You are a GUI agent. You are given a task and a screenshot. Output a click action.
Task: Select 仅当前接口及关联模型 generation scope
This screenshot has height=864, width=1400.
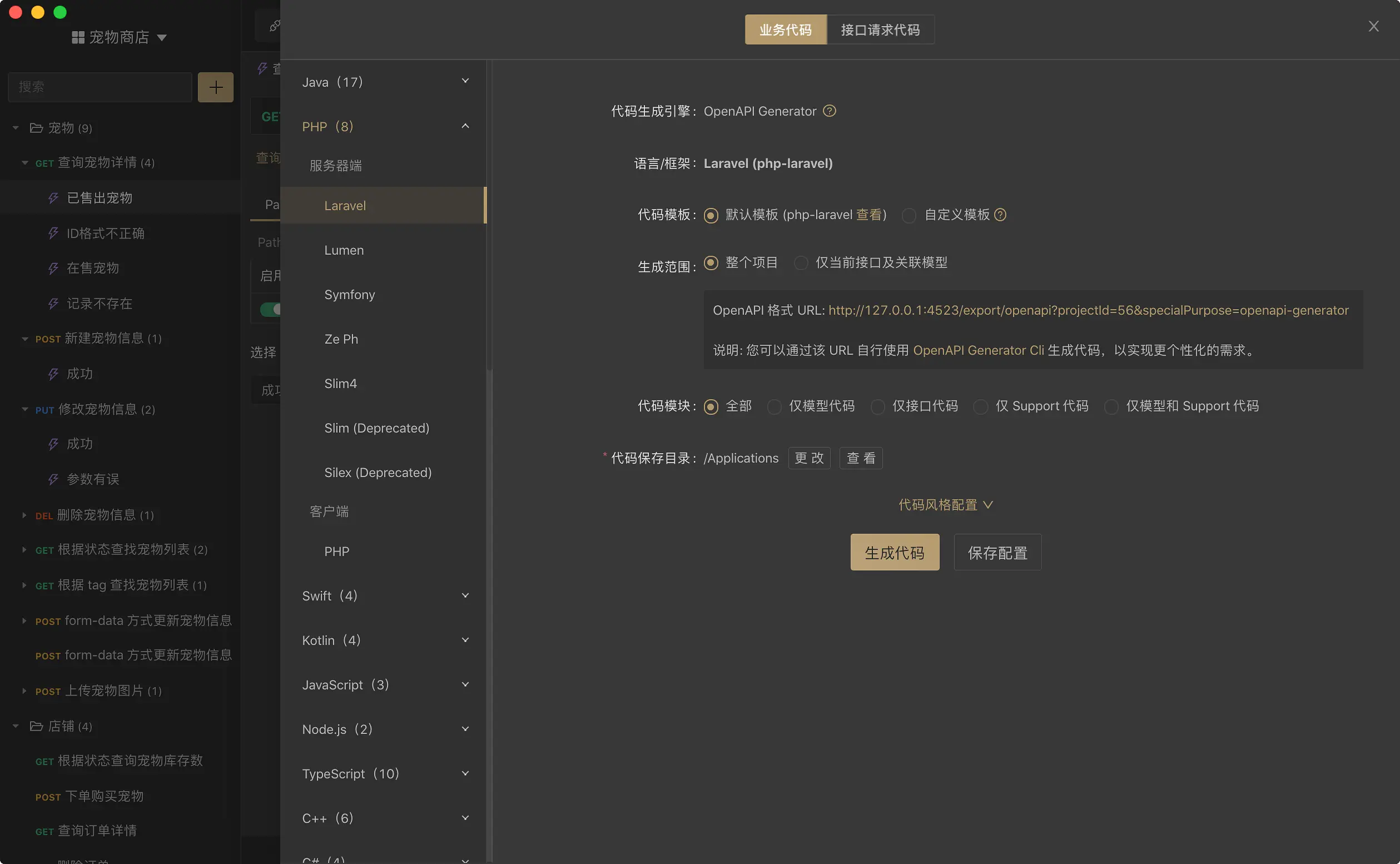pos(801,262)
